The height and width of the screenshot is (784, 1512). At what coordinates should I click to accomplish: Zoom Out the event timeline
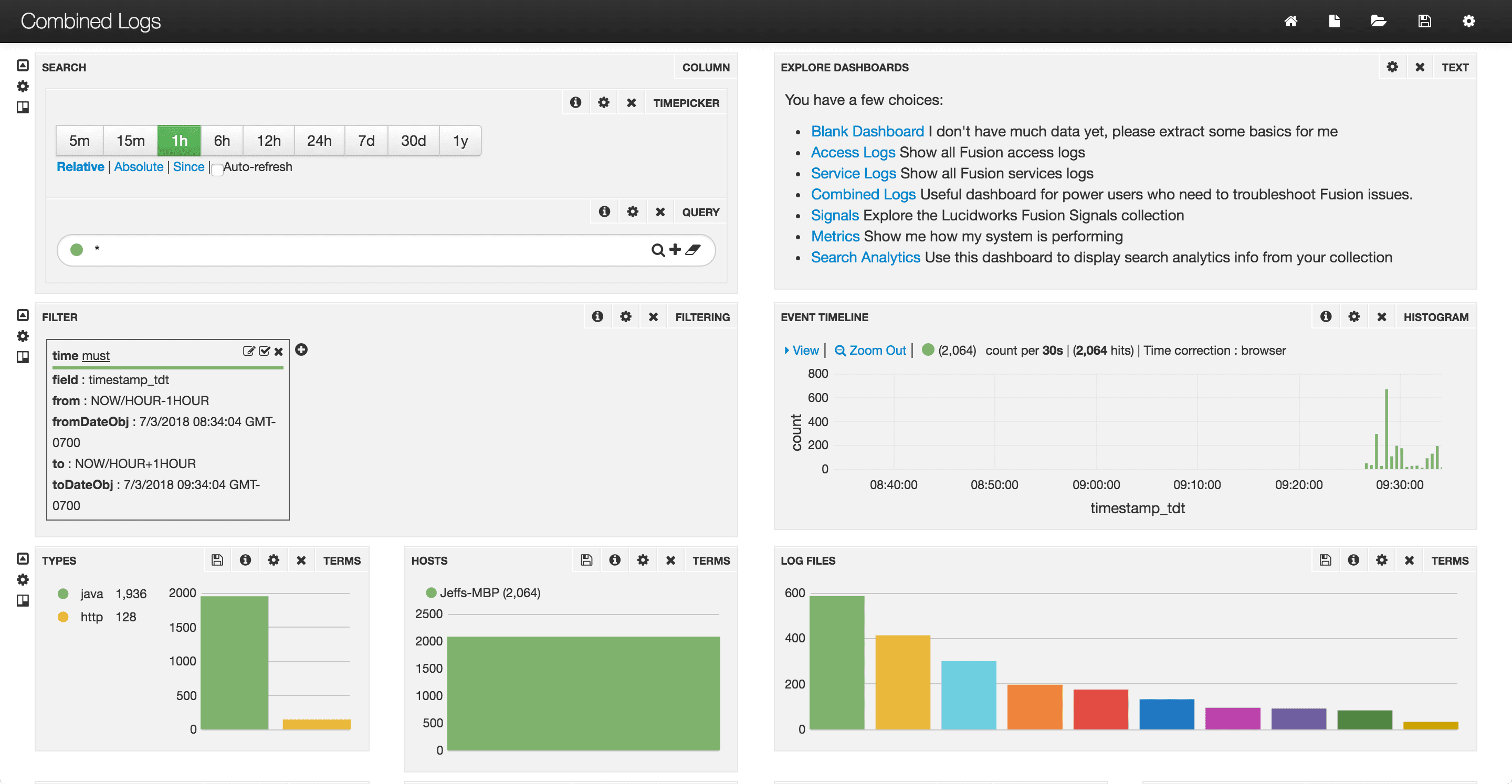(870, 351)
